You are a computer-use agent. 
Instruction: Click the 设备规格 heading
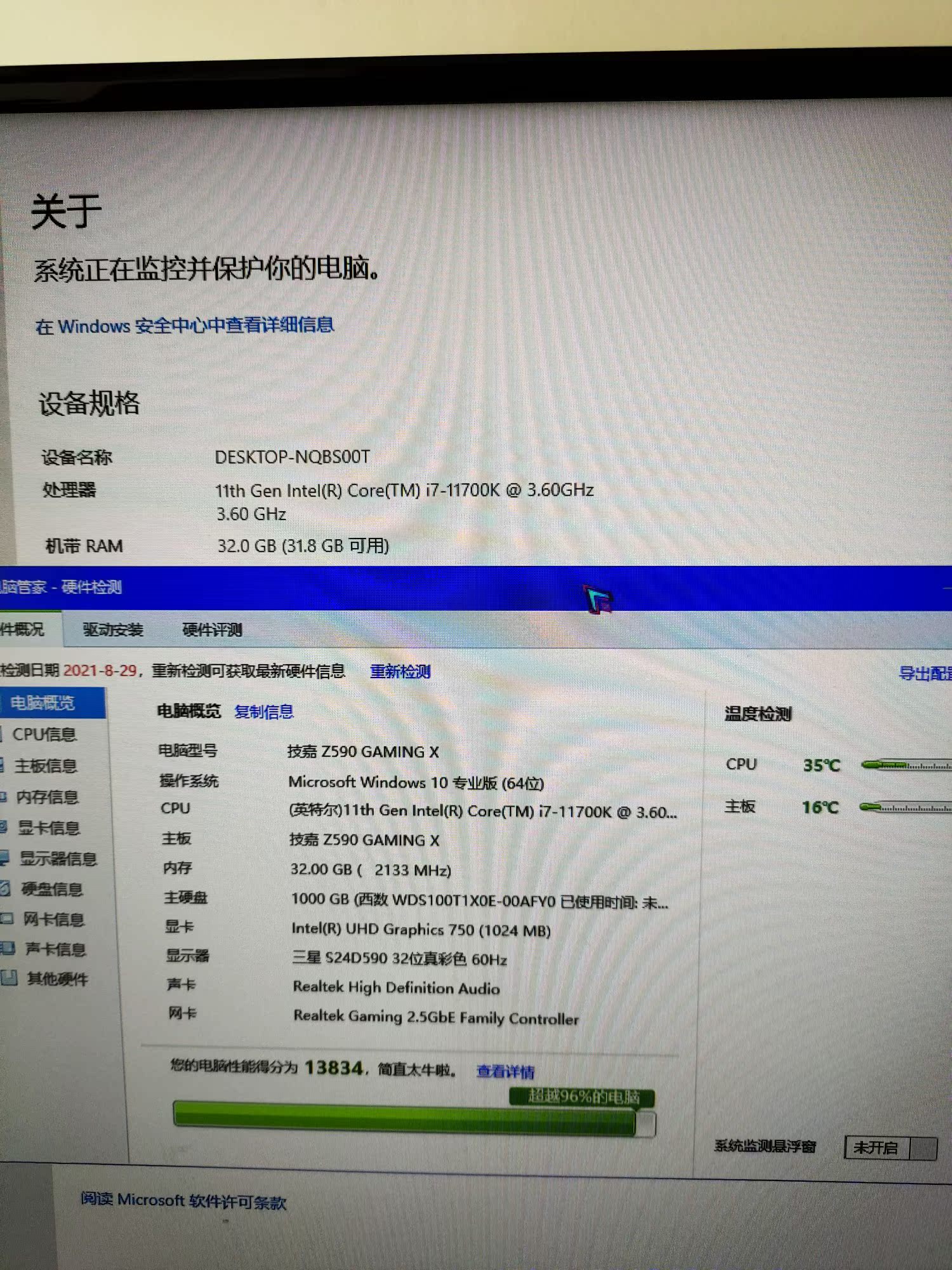(x=89, y=404)
